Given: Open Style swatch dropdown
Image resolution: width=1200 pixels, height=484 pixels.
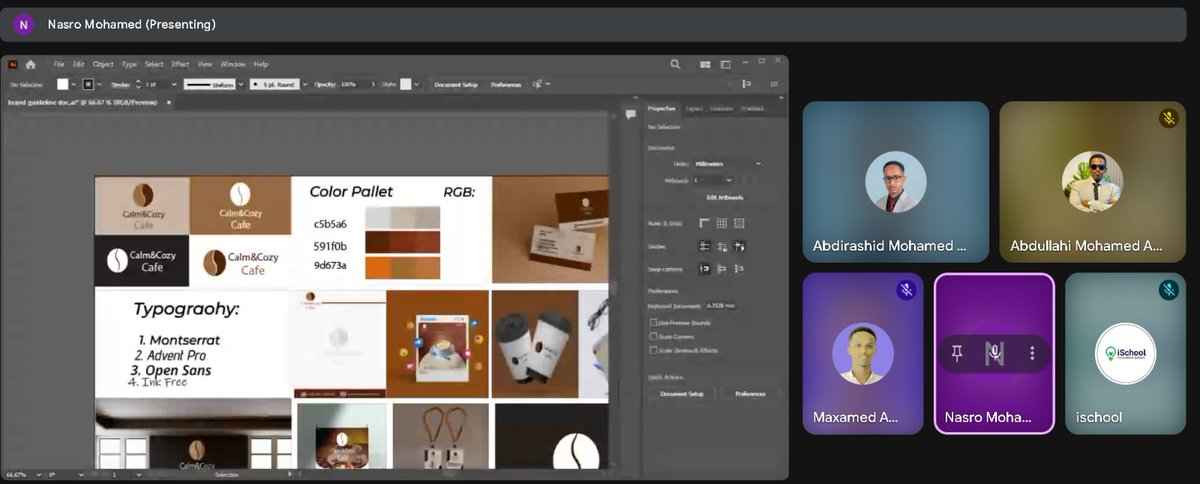Looking at the screenshot, I should [x=419, y=85].
